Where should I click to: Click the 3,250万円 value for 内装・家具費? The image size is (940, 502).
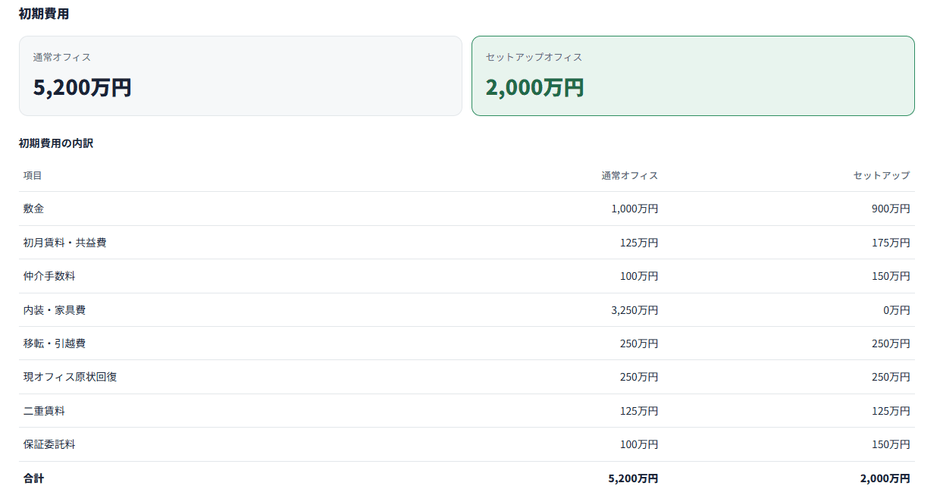[x=634, y=310]
